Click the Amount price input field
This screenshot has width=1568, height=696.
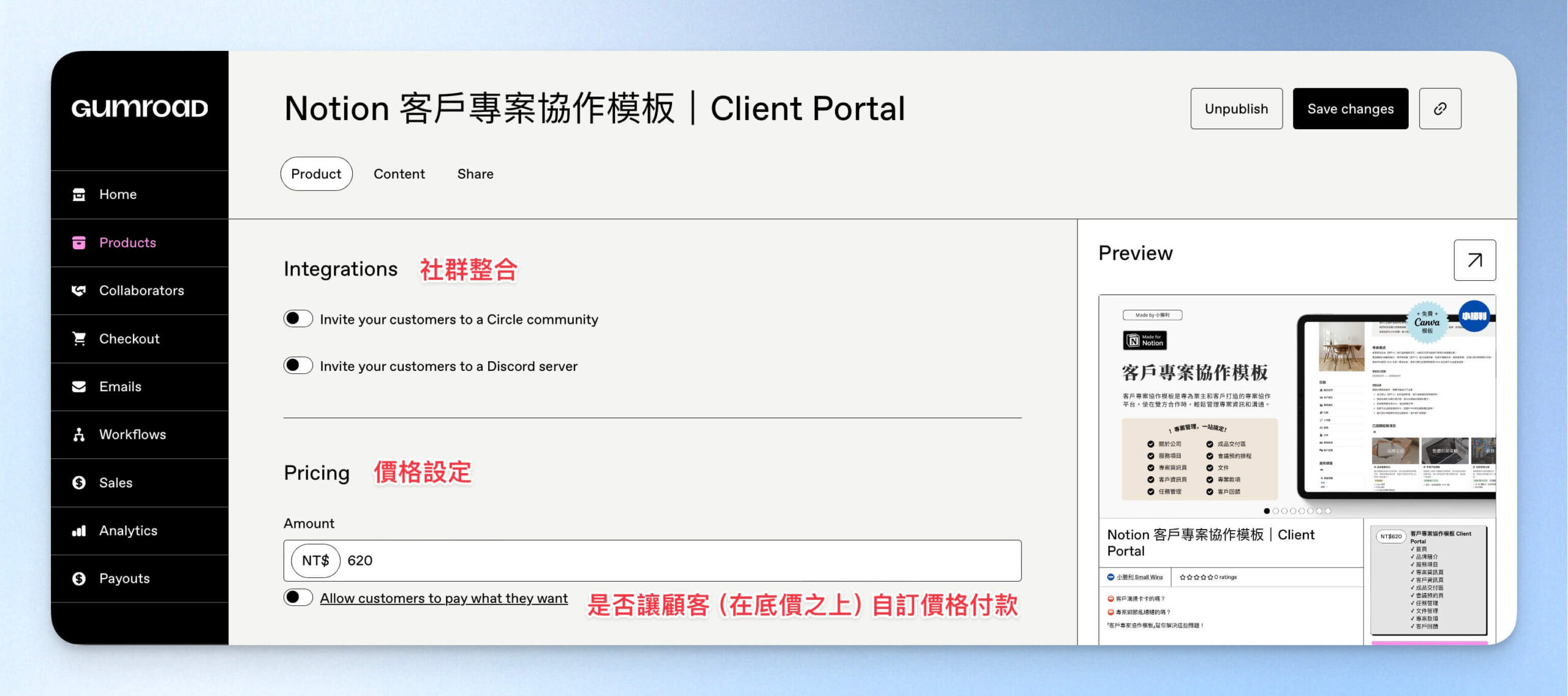[652, 561]
